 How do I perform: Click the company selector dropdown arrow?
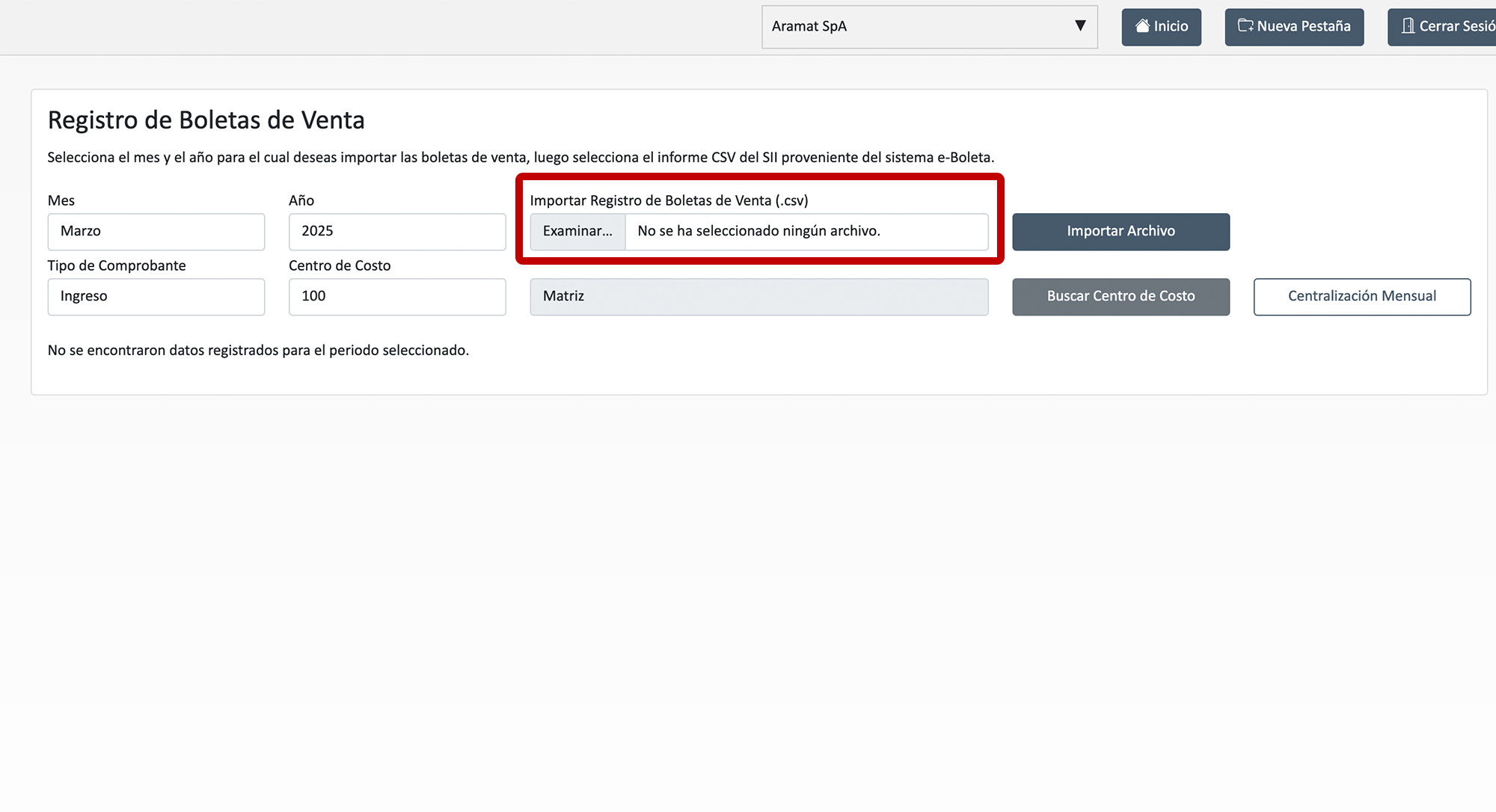[x=1079, y=26]
